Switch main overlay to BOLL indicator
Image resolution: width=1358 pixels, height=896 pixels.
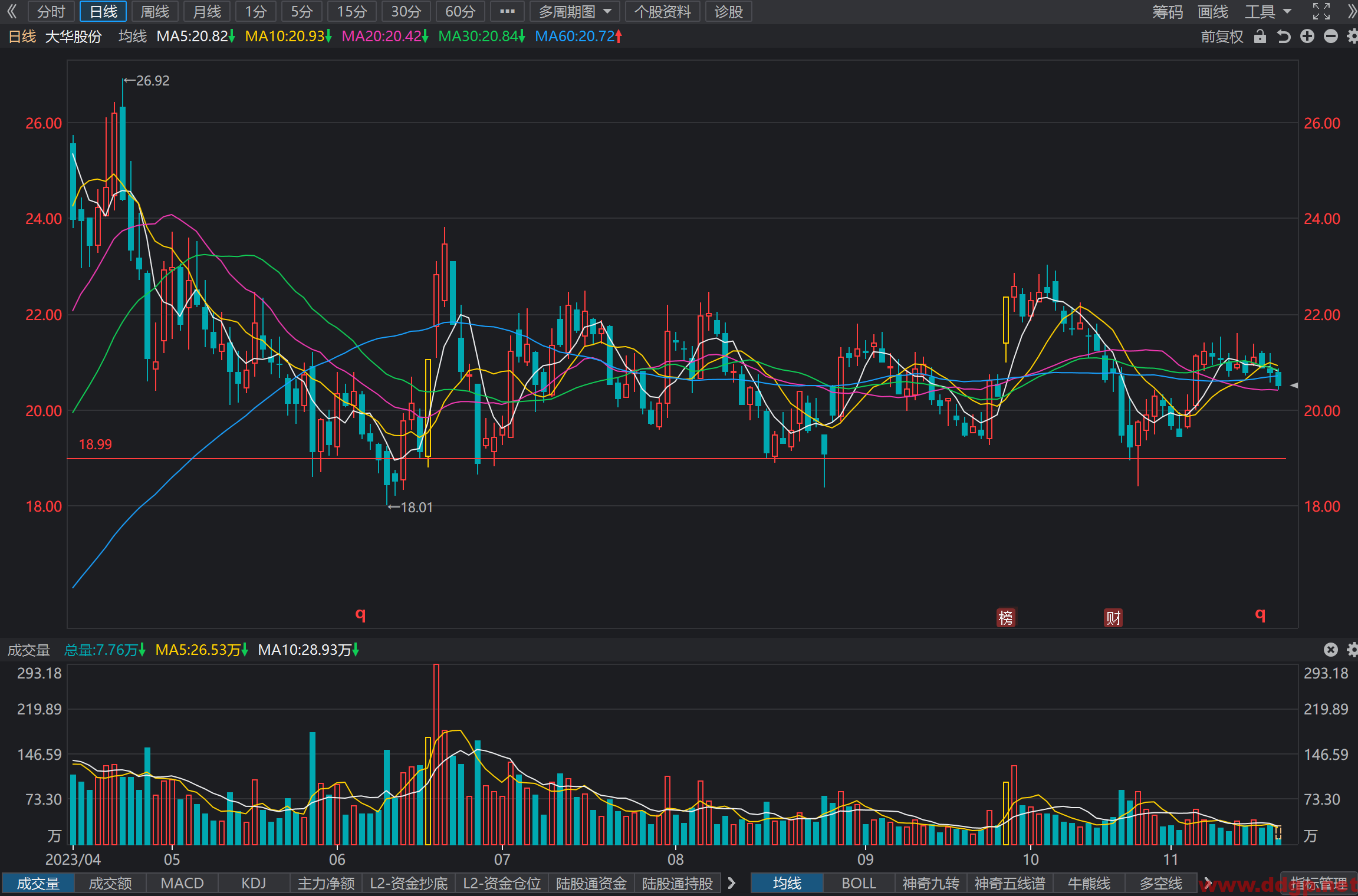[x=859, y=883]
